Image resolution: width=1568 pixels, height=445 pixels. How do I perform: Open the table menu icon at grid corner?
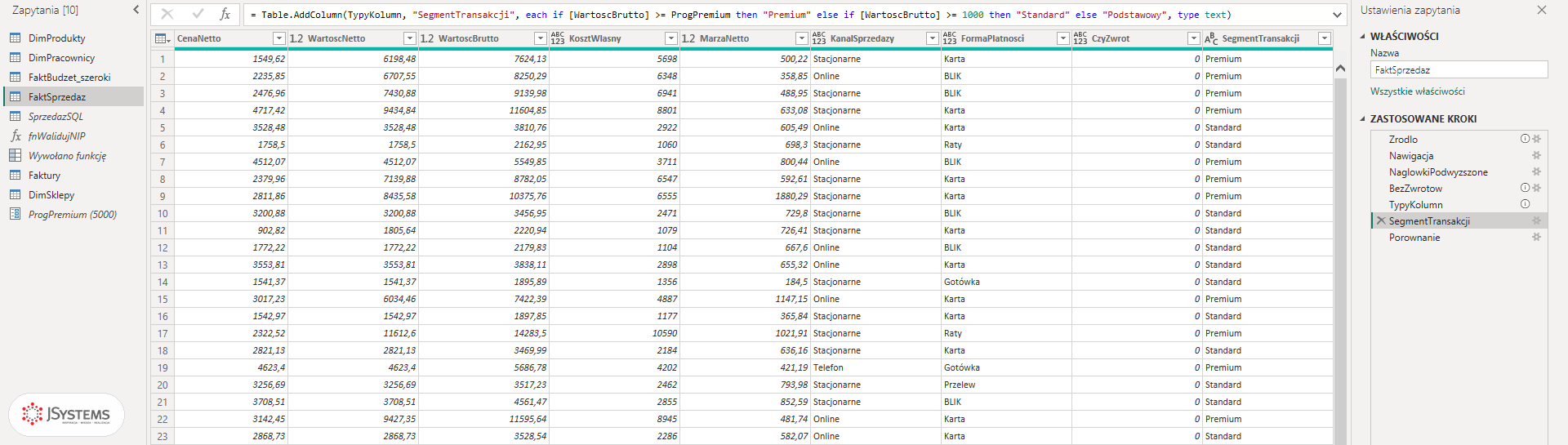163,38
